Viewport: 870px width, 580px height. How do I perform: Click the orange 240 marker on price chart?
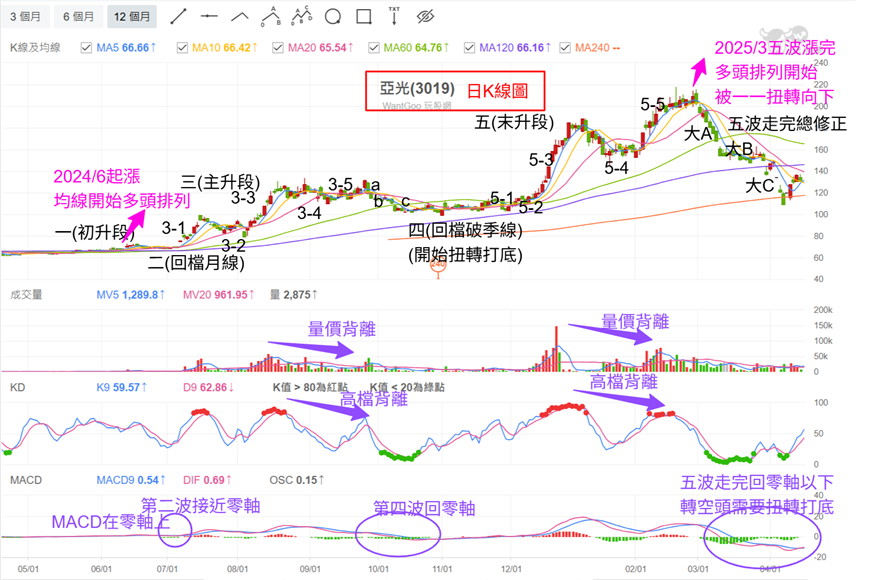[x=438, y=264]
